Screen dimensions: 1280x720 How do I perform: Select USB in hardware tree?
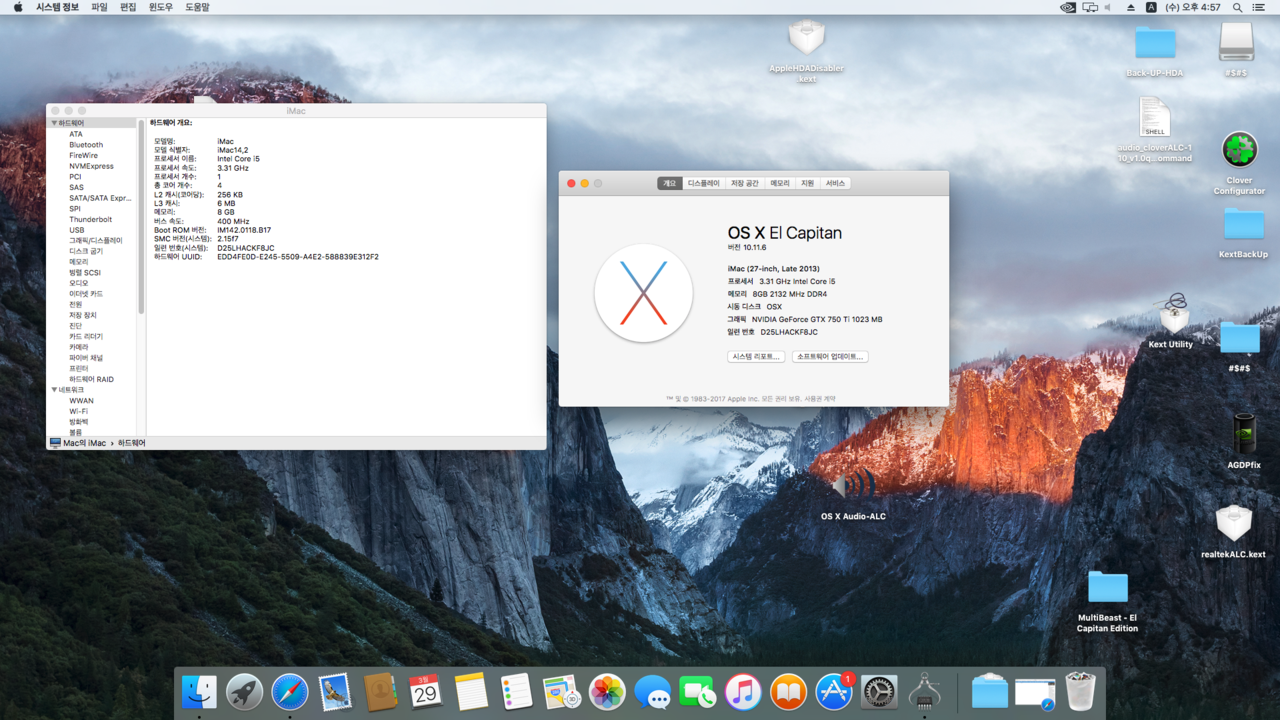[76, 230]
